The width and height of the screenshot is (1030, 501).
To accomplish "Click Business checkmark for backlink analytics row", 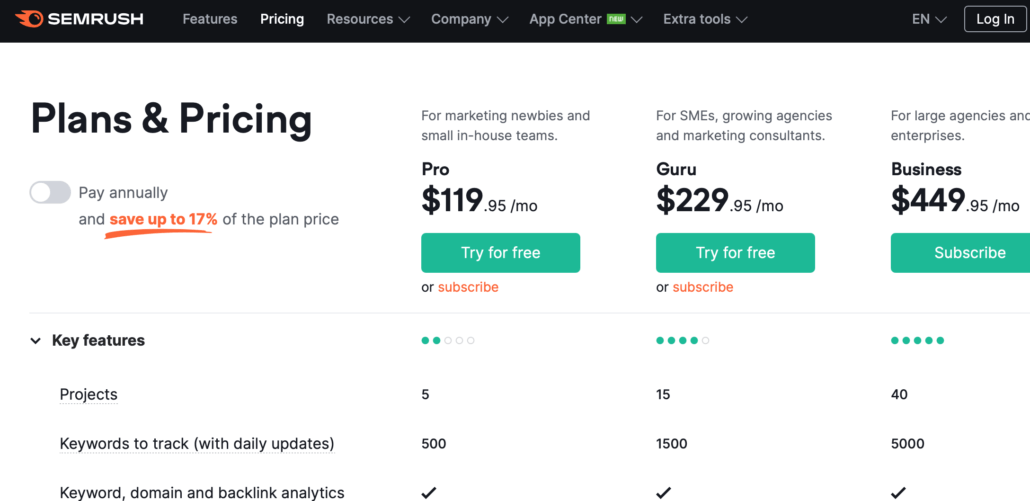I will (x=899, y=492).
